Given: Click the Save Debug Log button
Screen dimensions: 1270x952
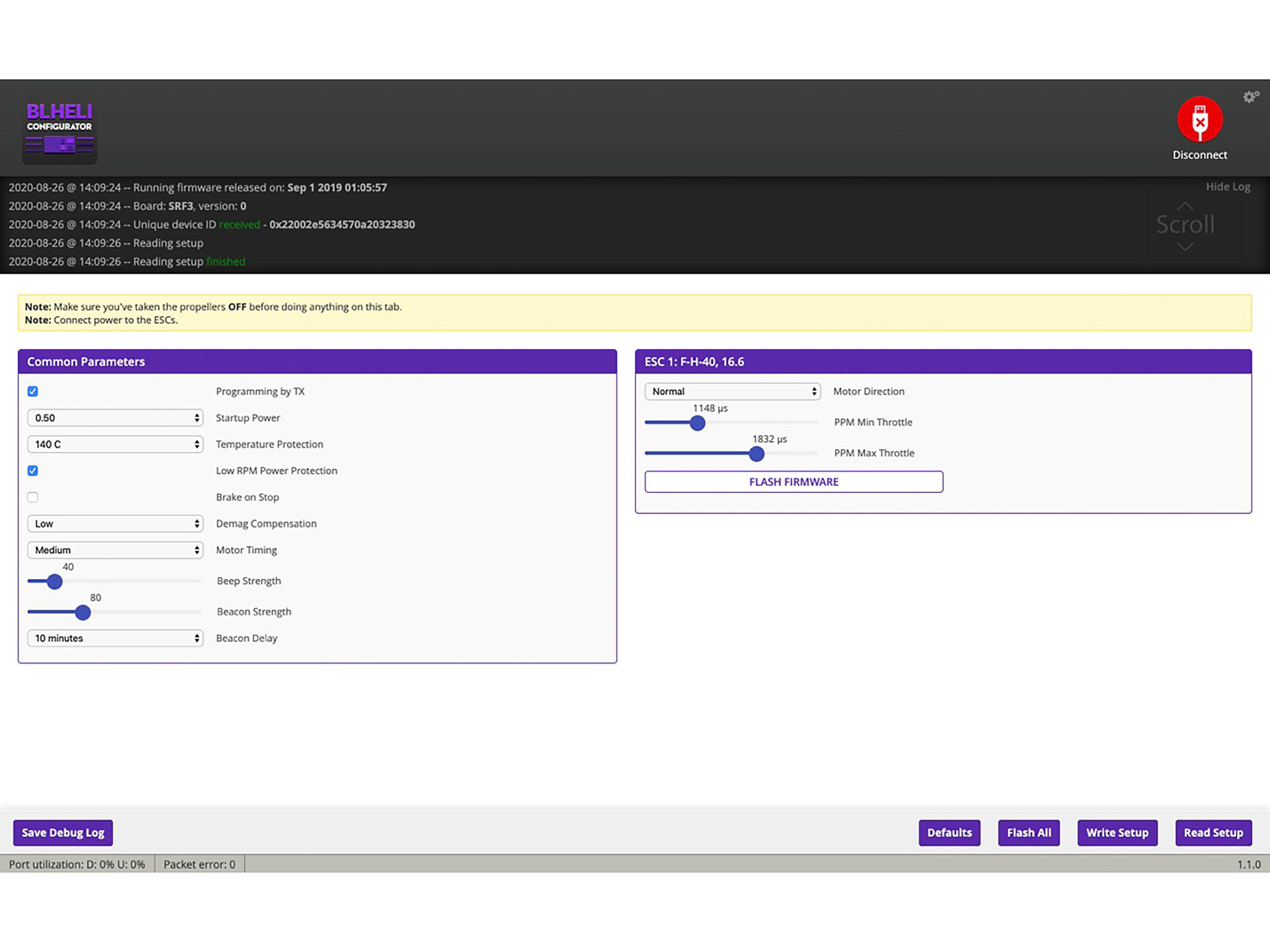Looking at the screenshot, I should coord(63,833).
